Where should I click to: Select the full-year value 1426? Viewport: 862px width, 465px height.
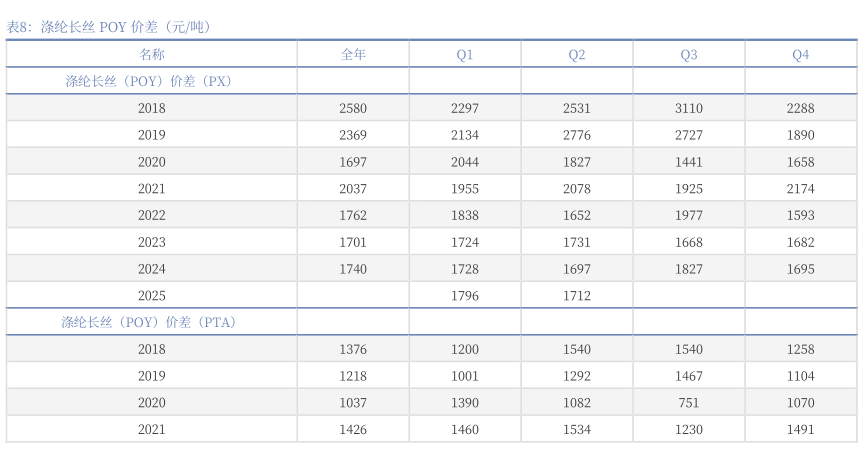(x=353, y=430)
